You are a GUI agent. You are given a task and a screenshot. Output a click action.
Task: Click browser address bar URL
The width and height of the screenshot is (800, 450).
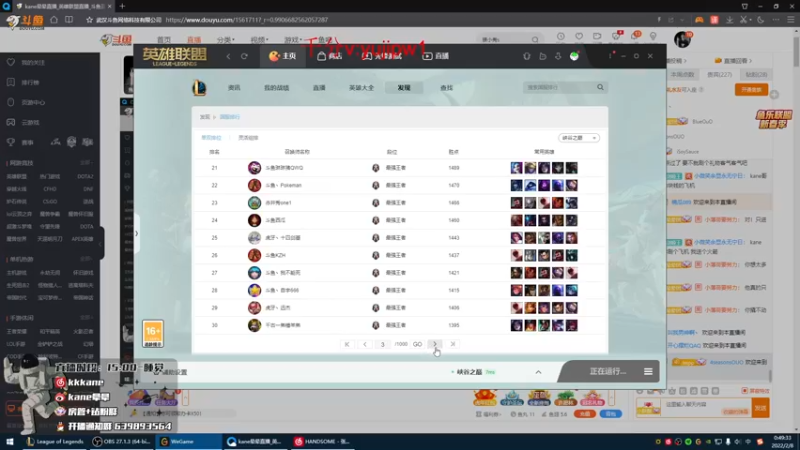click(246, 20)
